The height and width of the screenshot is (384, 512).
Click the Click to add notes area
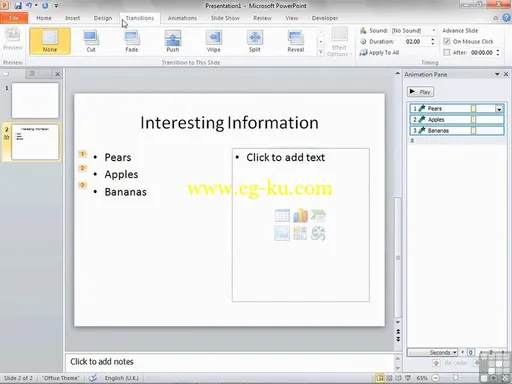tap(230, 362)
